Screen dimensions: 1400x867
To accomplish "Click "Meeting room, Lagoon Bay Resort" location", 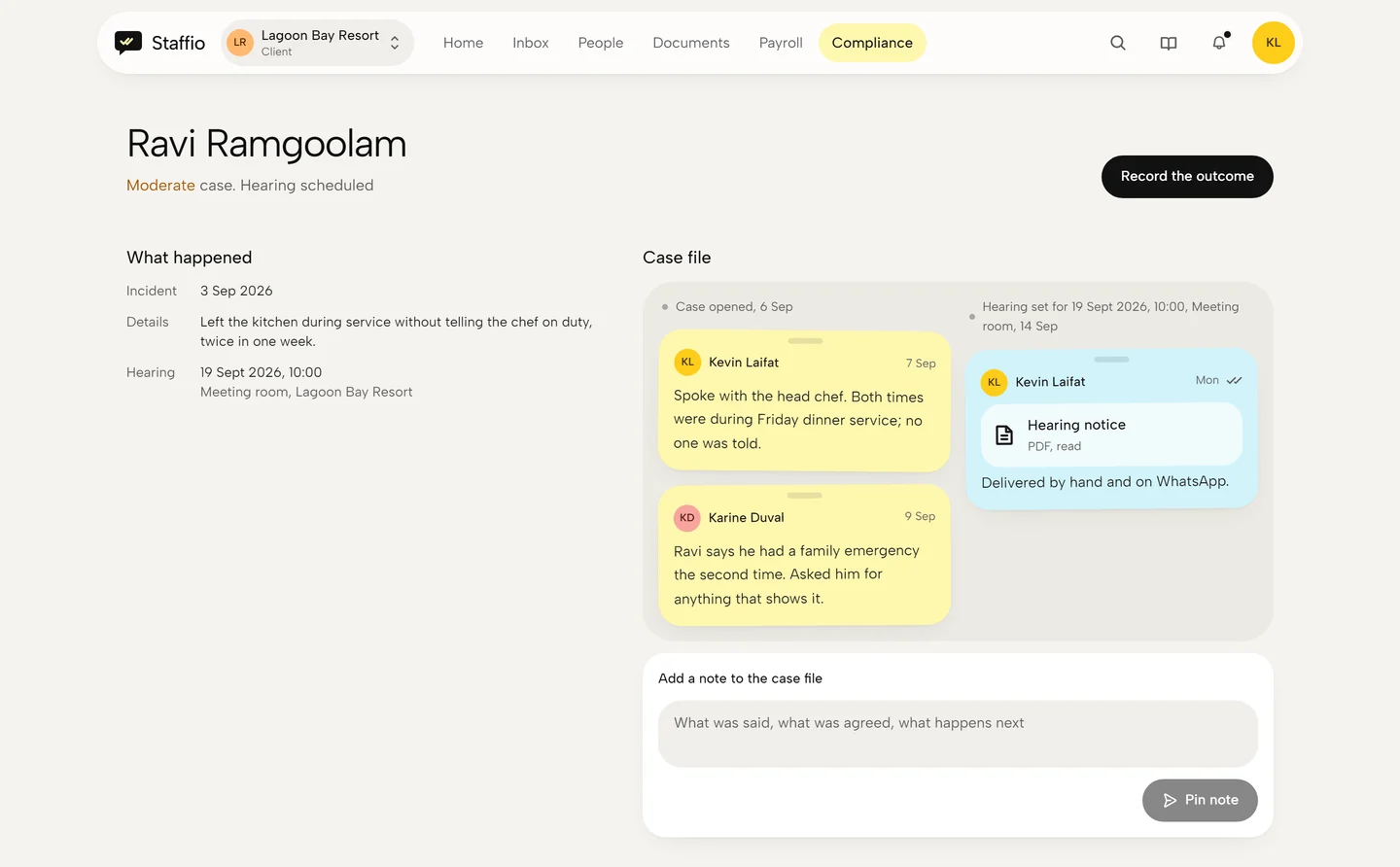I will point(306,392).
